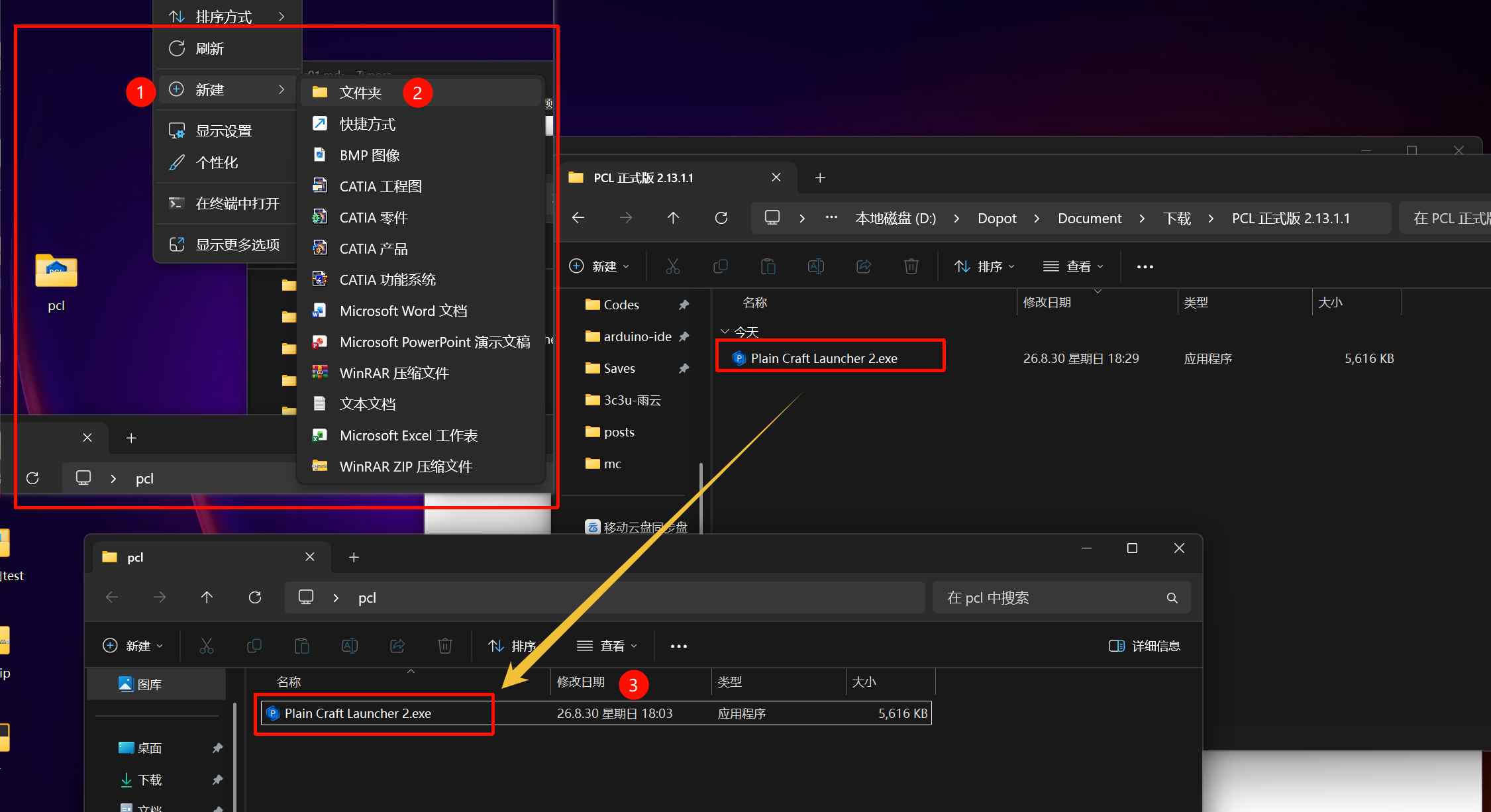Add a new tab in PCL 正式版 window
This screenshot has width=1491, height=812.
click(820, 178)
